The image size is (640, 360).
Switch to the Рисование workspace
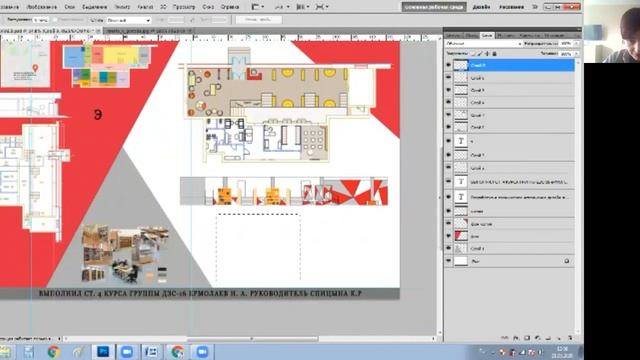click(511, 7)
